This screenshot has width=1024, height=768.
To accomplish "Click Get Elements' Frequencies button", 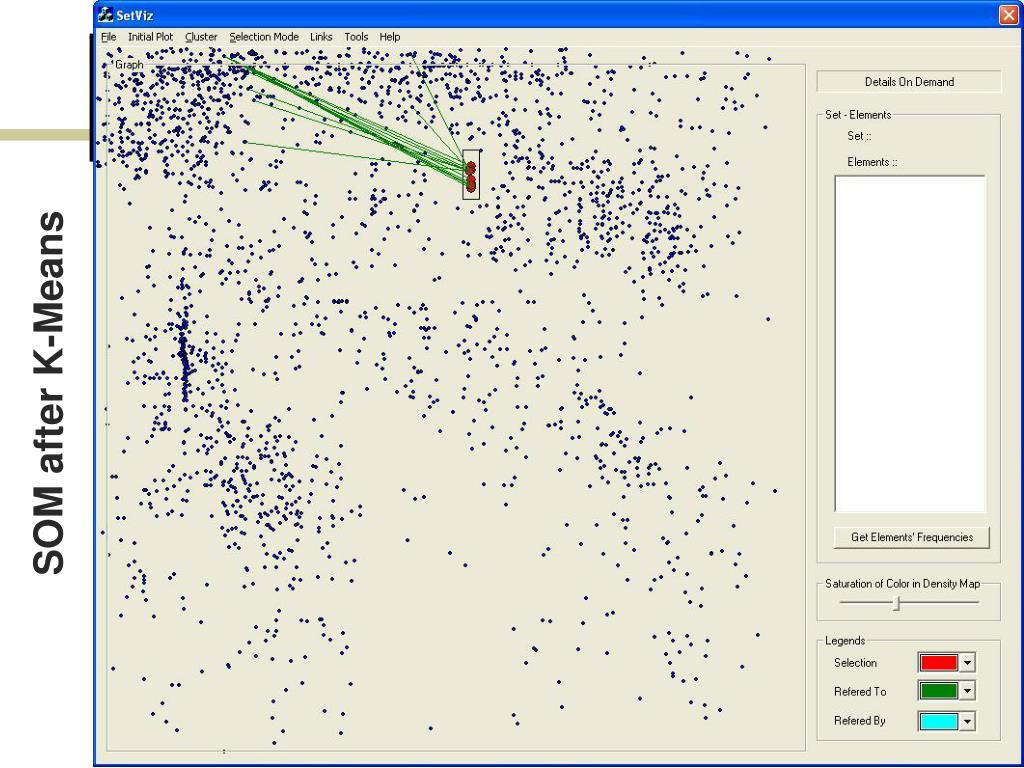I will pos(912,537).
